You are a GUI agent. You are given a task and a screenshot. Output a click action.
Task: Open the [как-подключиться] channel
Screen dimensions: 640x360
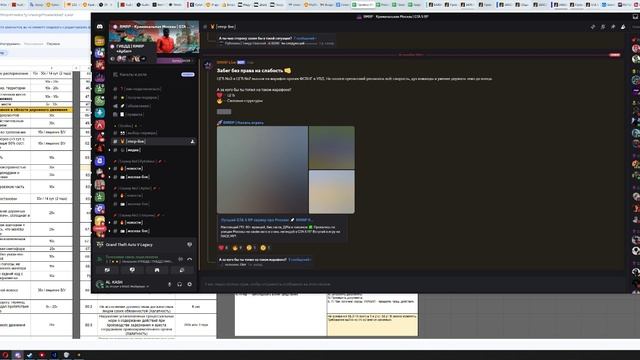[153, 89]
